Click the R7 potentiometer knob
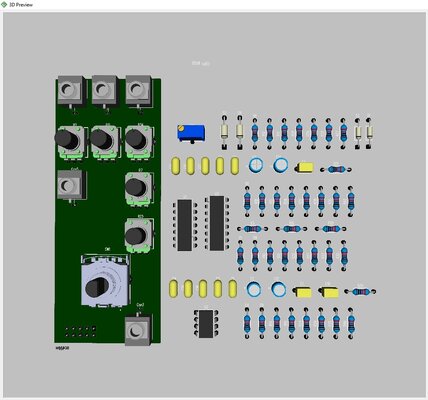The width and height of the screenshot is (428, 400). (x=139, y=188)
